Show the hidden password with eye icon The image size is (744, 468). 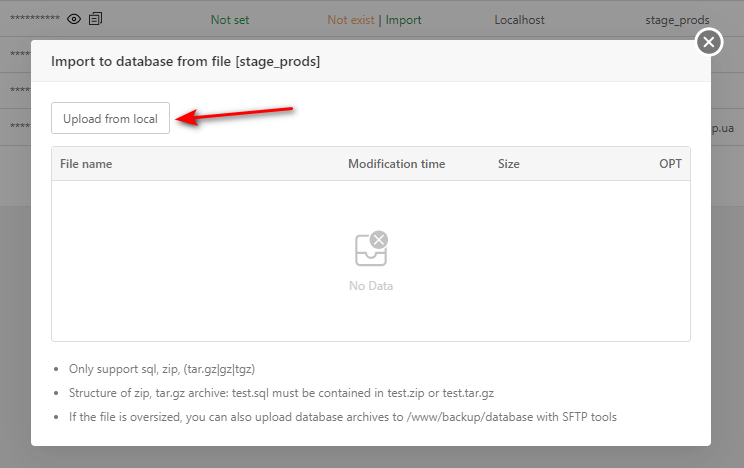(74, 19)
